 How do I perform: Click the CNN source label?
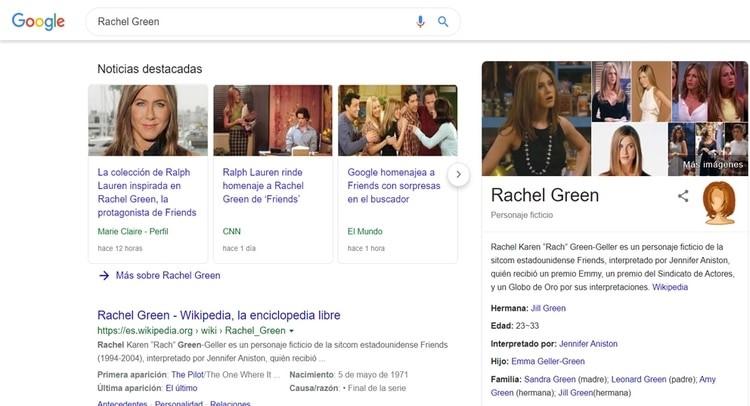[x=232, y=231]
